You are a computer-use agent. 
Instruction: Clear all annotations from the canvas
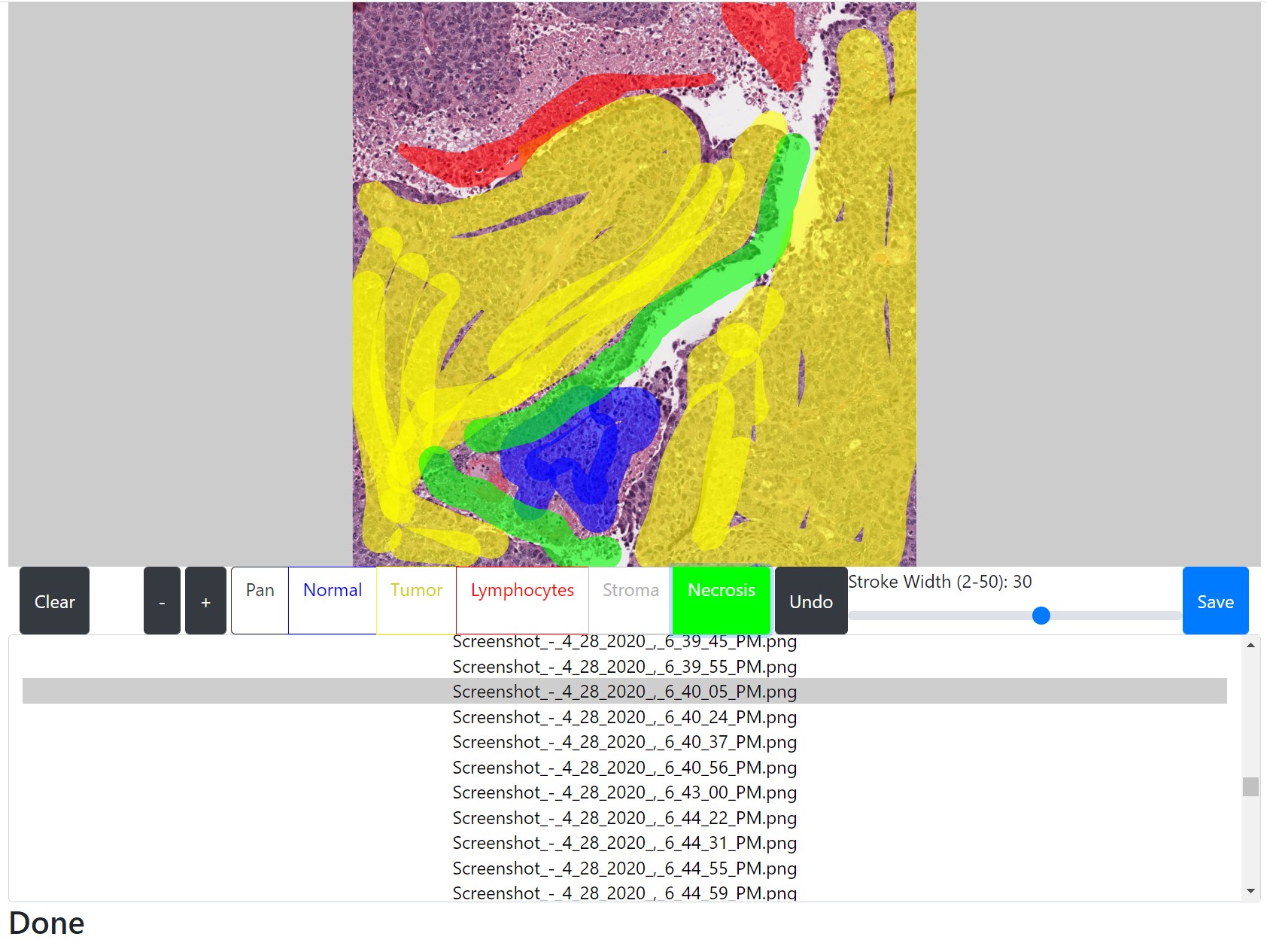[54, 601]
